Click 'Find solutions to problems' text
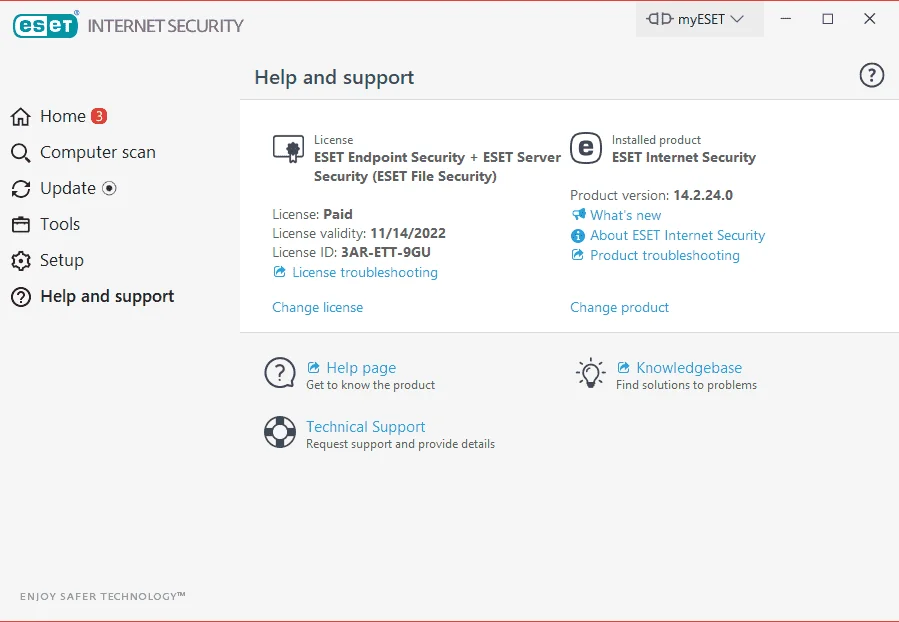Image resolution: width=899 pixels, height=622 pixels. click(686, 385)
